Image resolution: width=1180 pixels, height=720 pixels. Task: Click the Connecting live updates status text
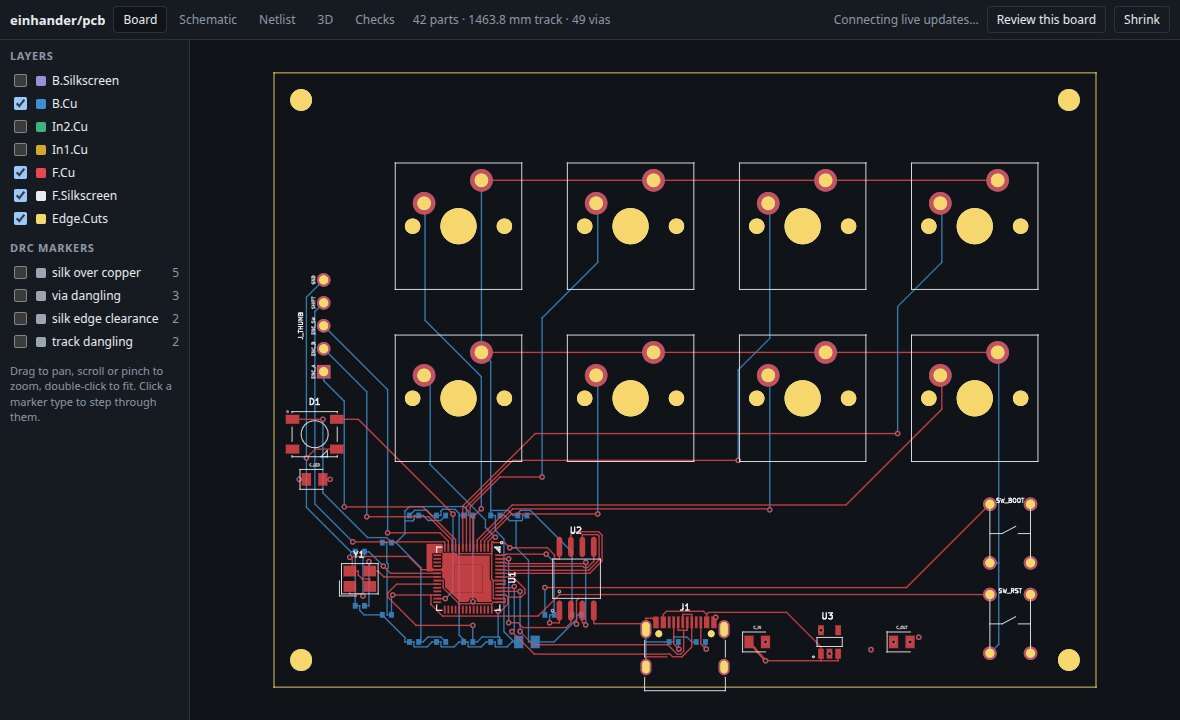tap(906, 20)
